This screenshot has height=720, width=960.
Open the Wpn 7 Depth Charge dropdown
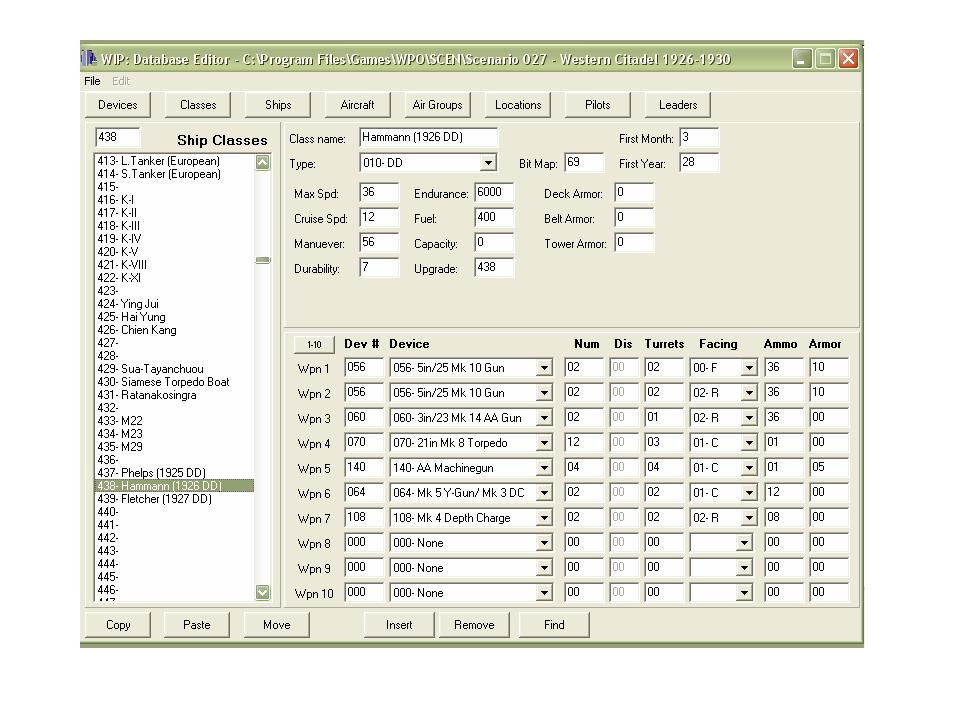(x=544, y=519)
